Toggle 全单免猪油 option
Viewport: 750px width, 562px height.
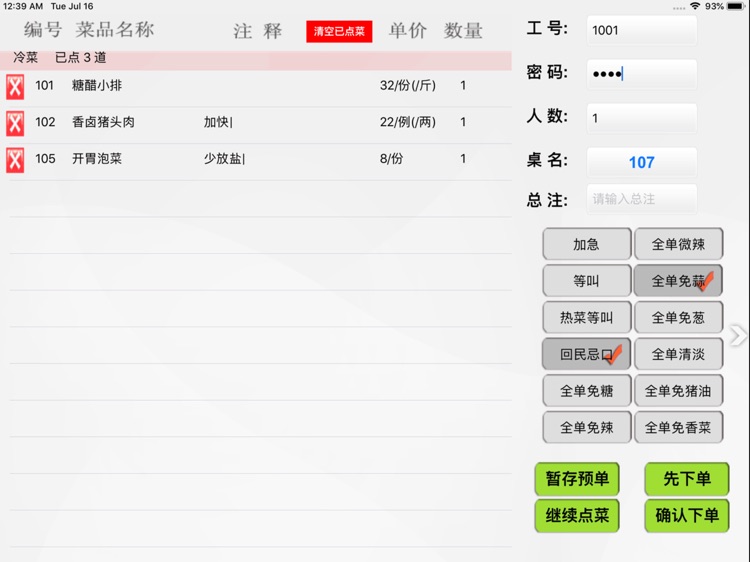pyautogui.click(x=678, y=391)
